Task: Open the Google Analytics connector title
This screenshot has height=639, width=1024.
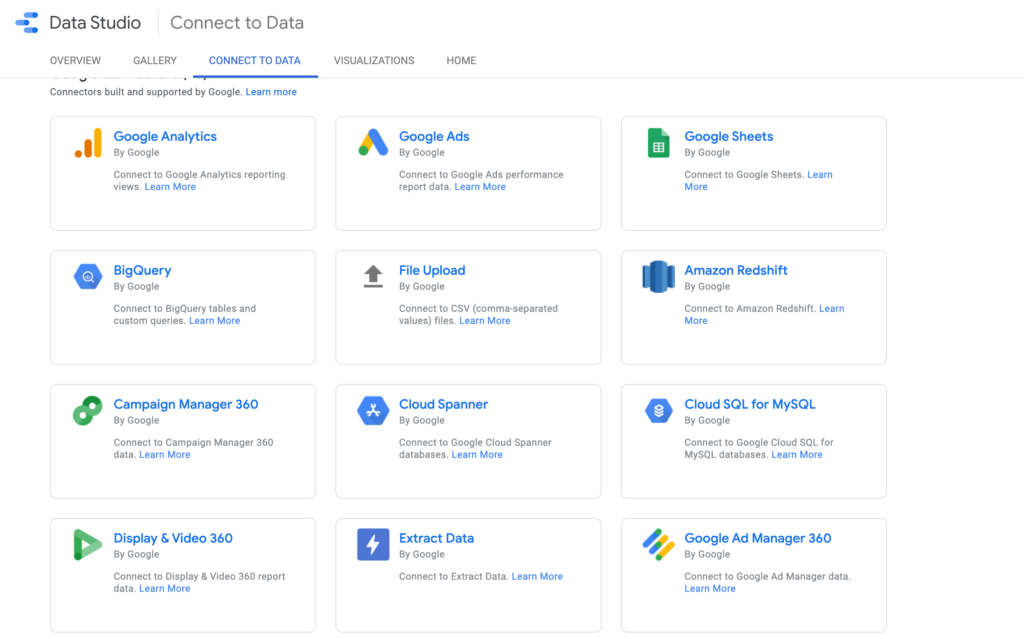Action: coord(165,137)
